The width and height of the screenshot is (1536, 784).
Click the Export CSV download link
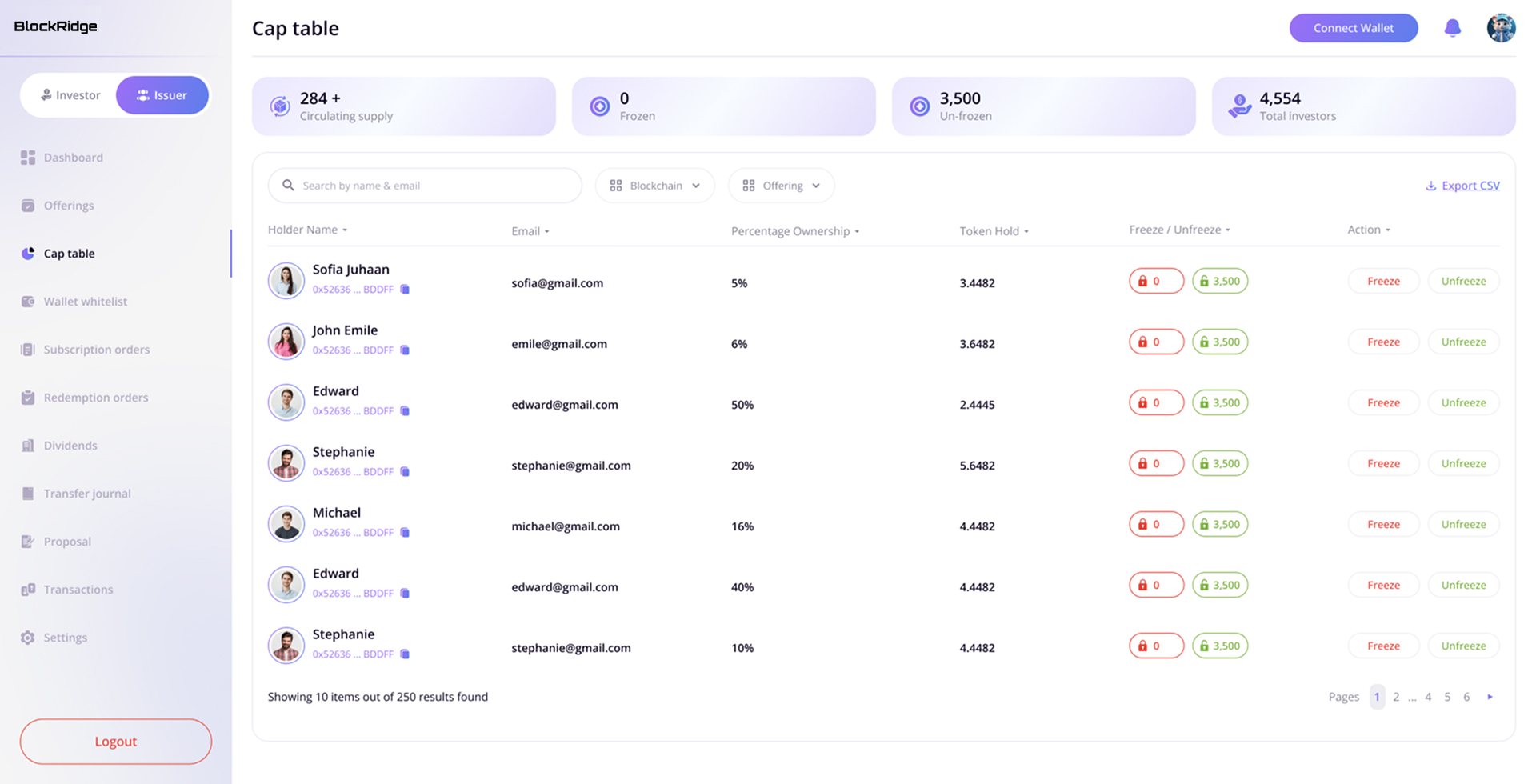click(x=1462, y=186)
